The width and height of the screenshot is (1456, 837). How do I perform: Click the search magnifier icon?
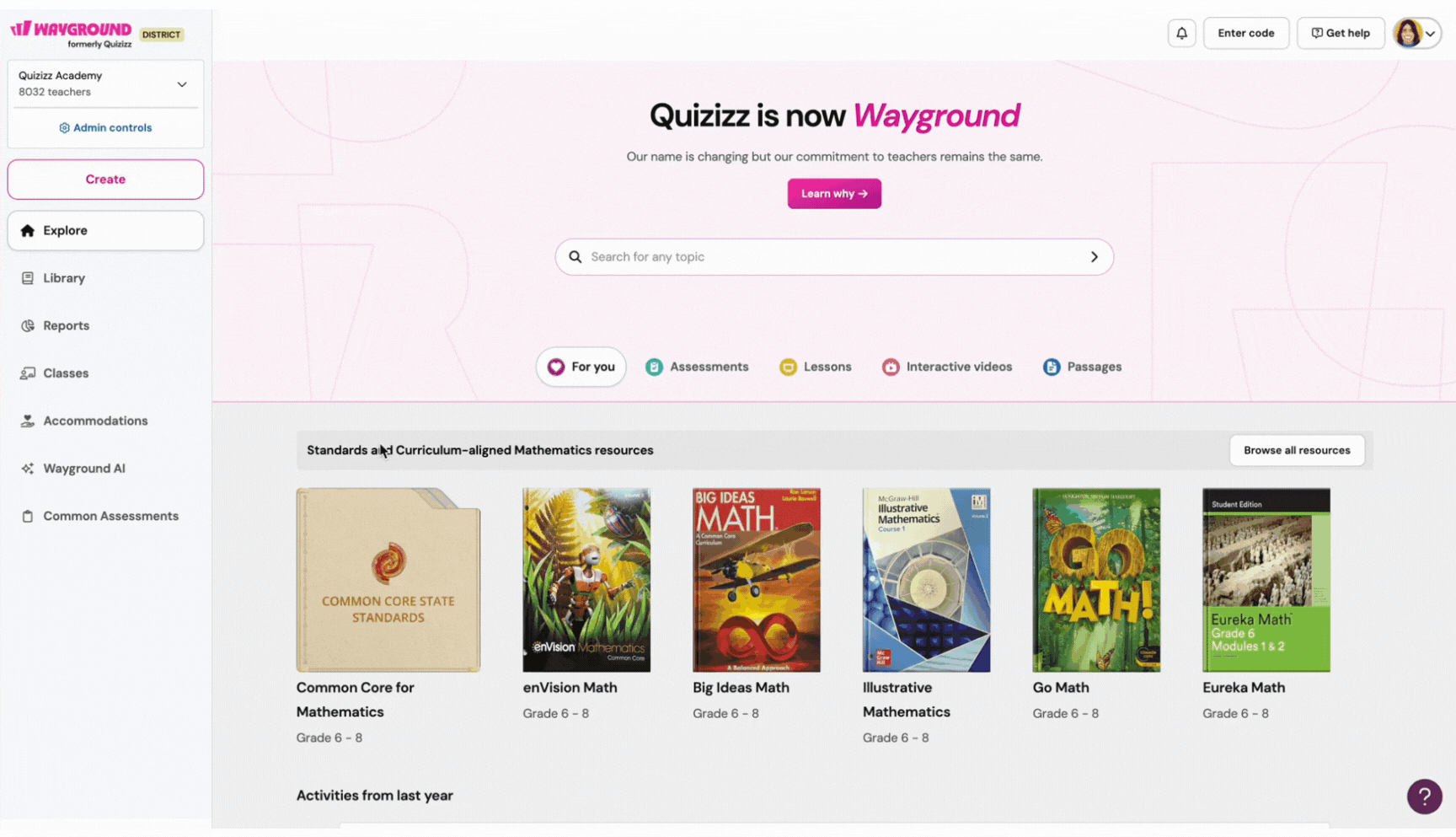[575, 256]
